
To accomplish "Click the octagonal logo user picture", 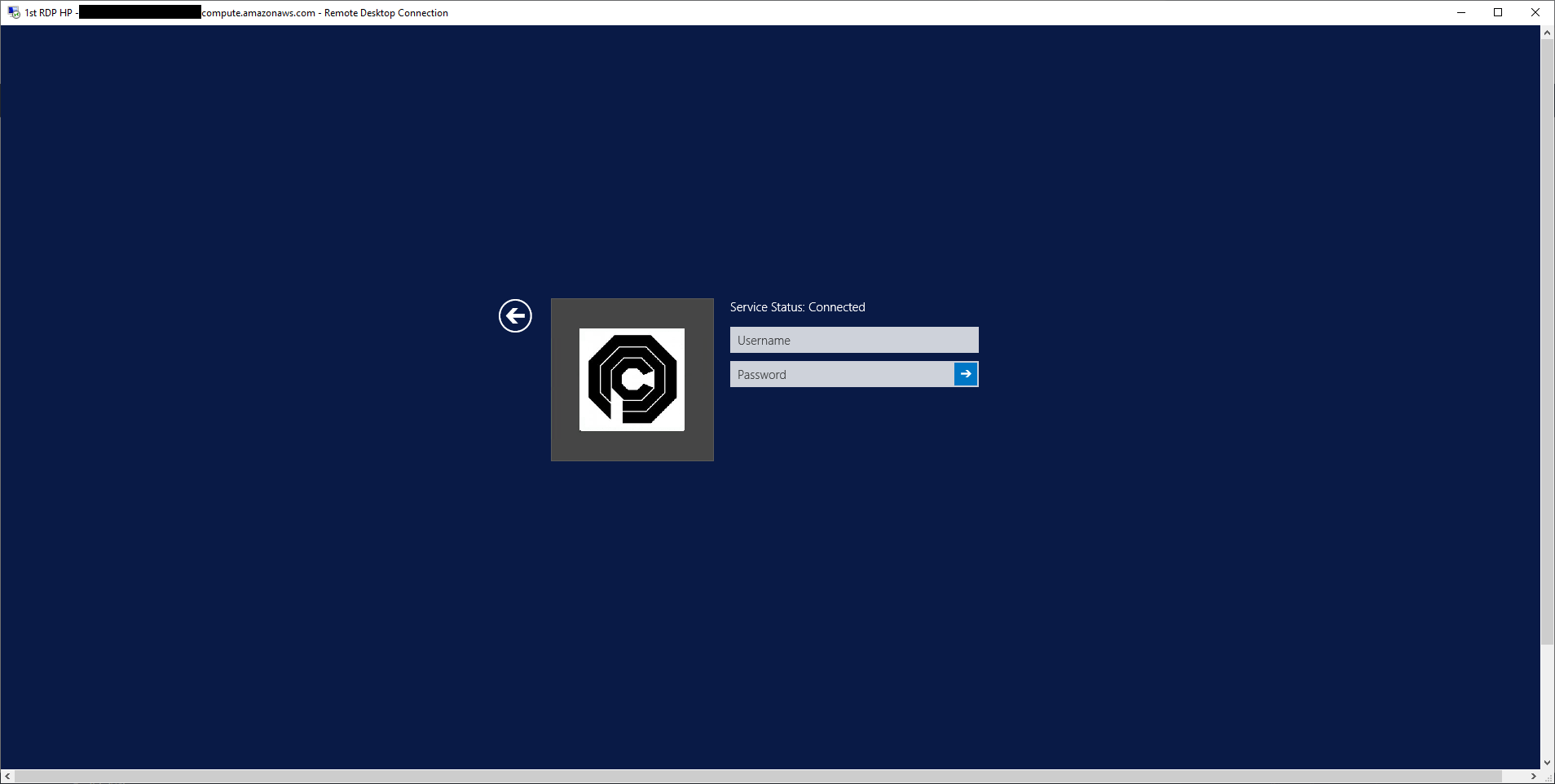I will [632, 380].
